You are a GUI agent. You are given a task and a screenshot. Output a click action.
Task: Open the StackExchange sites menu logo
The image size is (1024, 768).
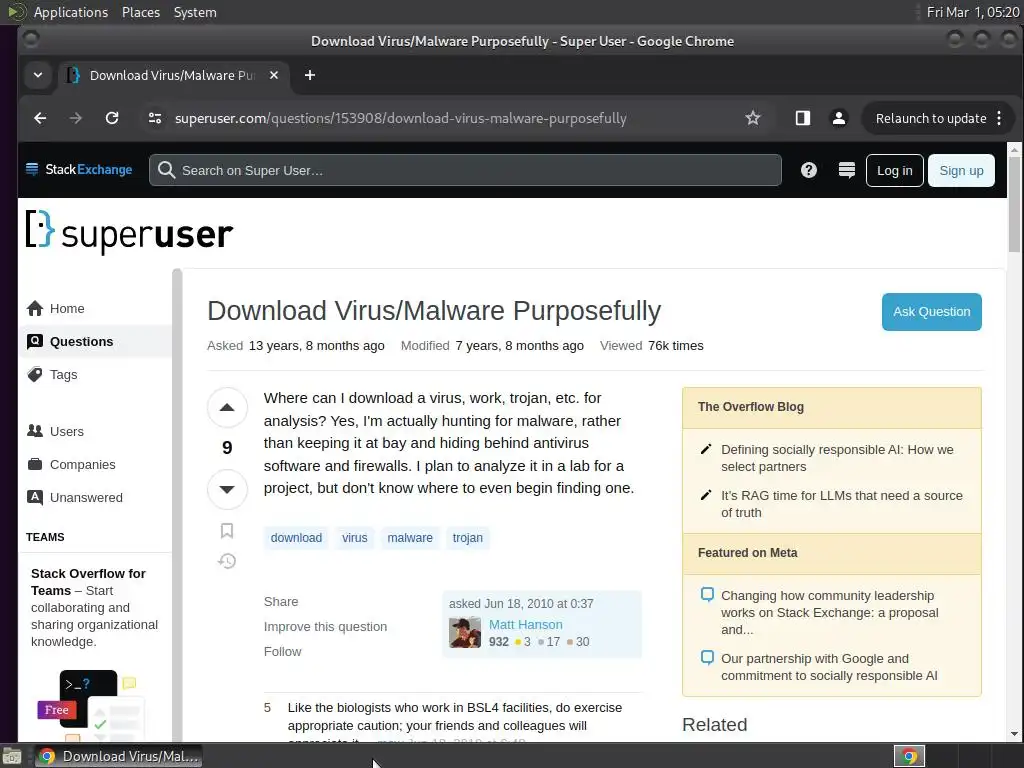[x=78, y=170]
